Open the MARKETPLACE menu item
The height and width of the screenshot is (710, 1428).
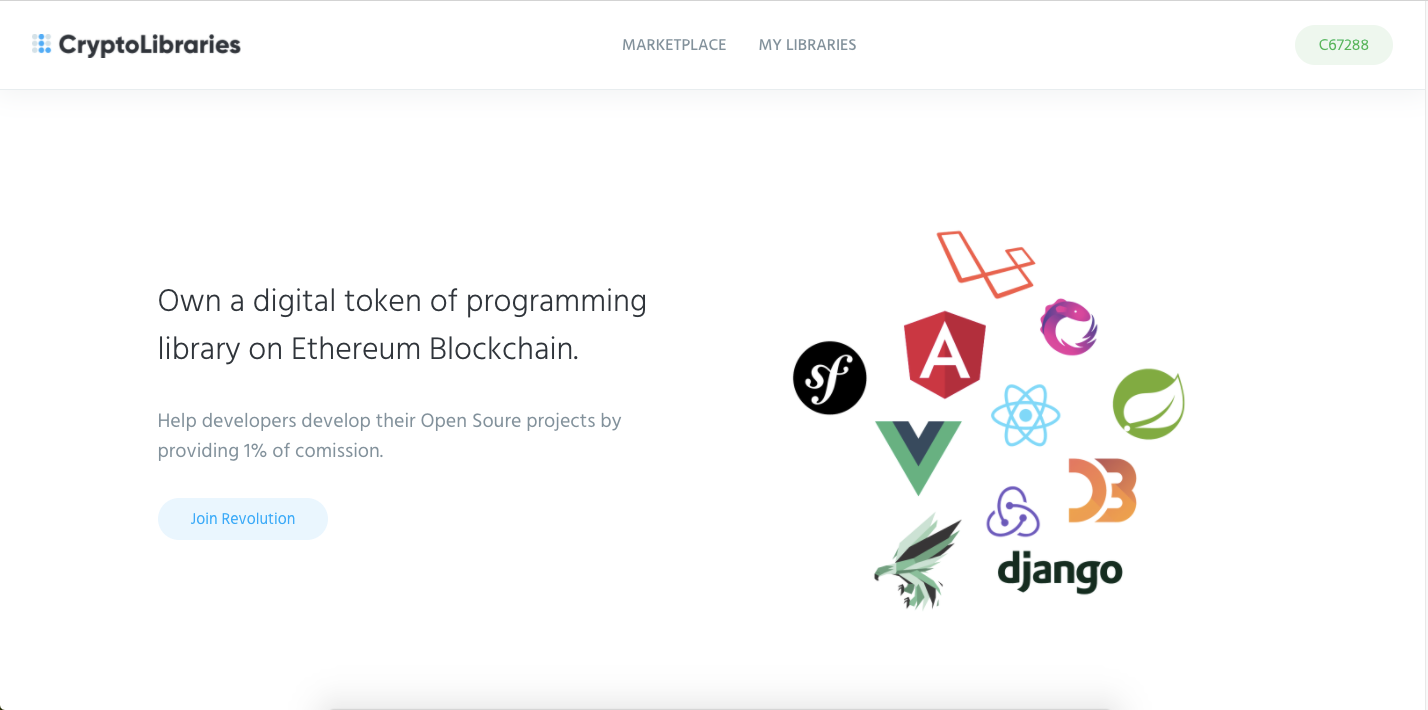[x=674, y=44]
